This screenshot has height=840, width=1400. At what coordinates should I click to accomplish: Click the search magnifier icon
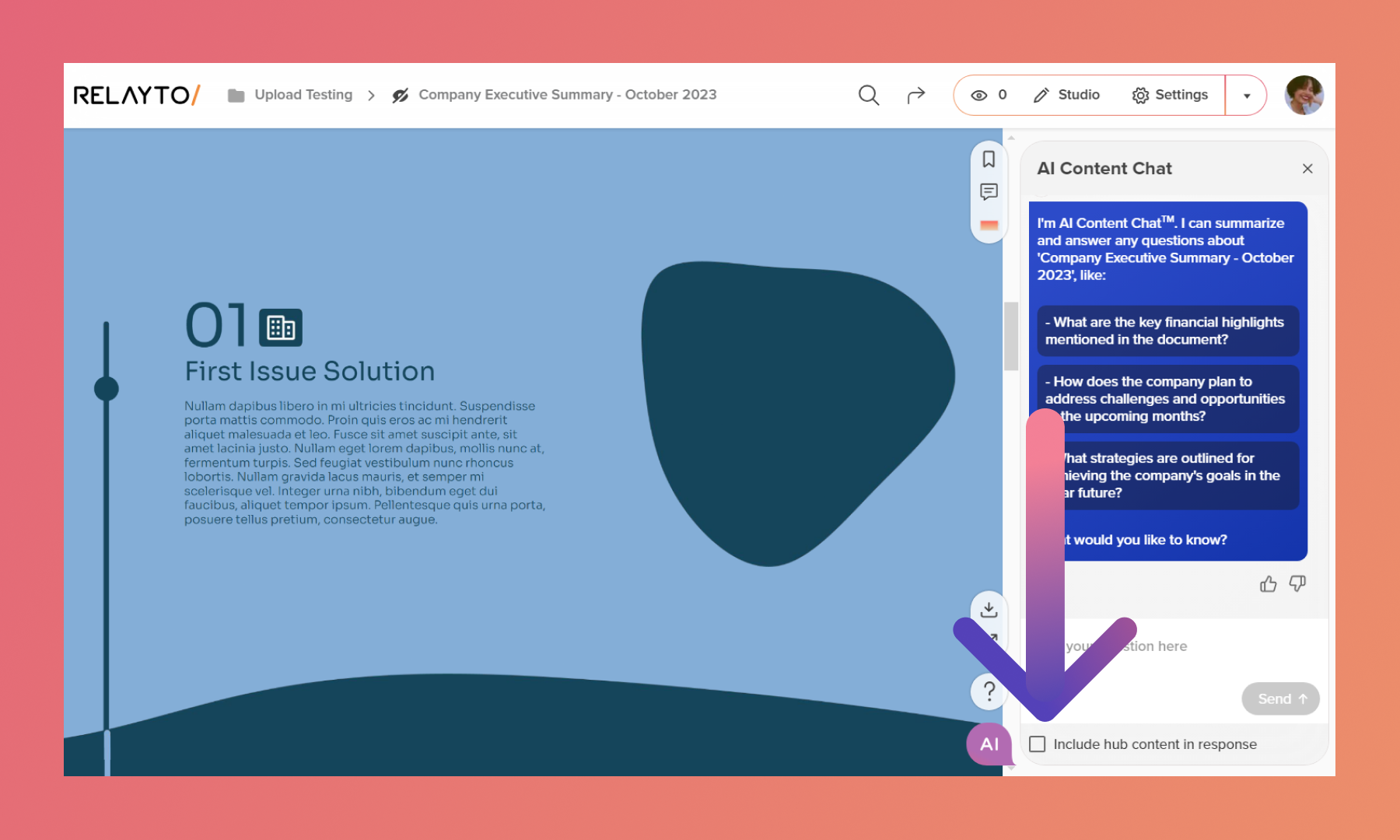pos(868,95)
